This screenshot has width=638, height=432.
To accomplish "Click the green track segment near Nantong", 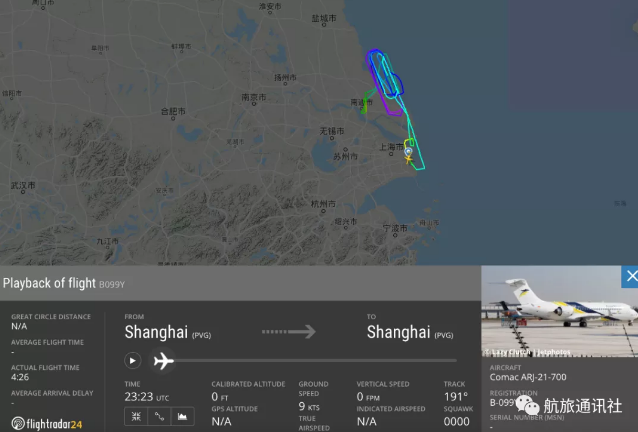I will (x=365, y=102).
